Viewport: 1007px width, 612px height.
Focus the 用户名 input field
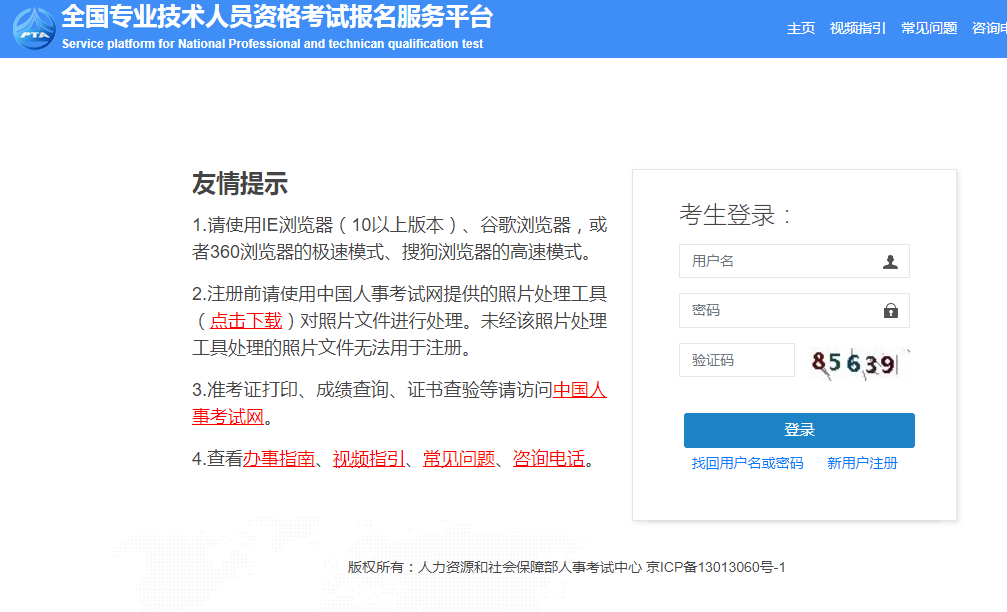(794, 261)
